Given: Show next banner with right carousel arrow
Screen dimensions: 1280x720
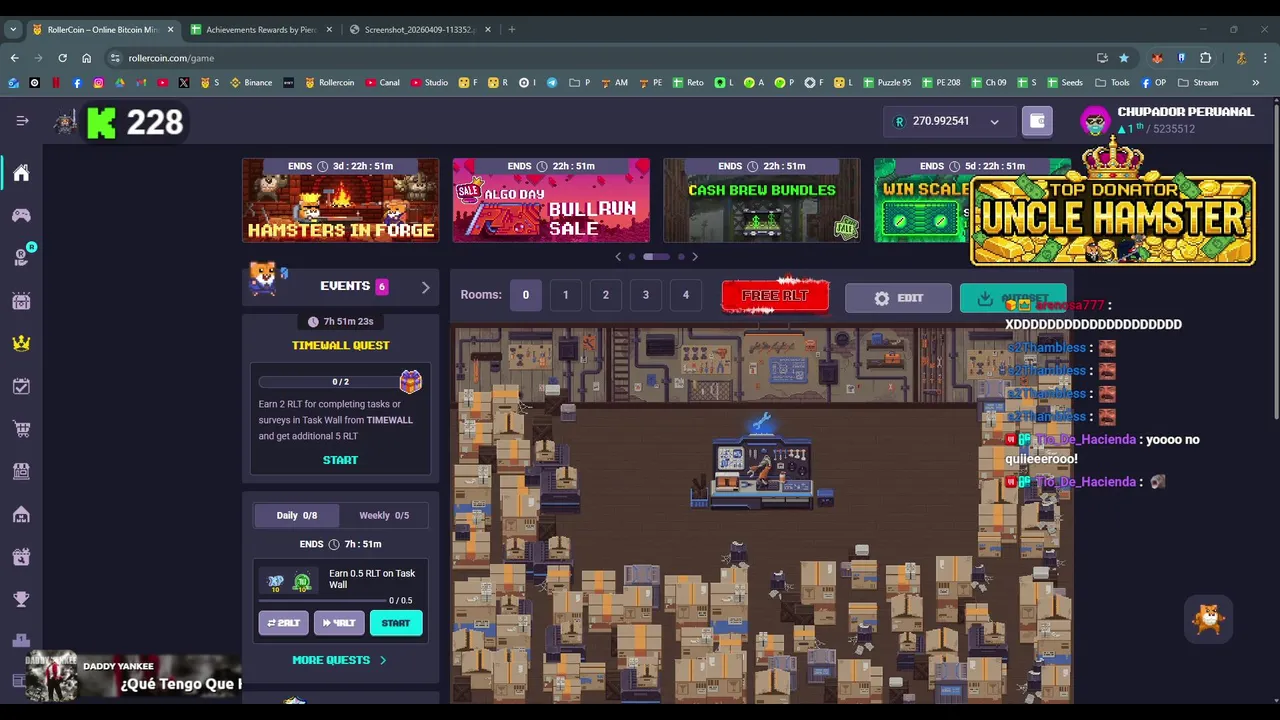Looking at the screenshot, I should (695, 257).
